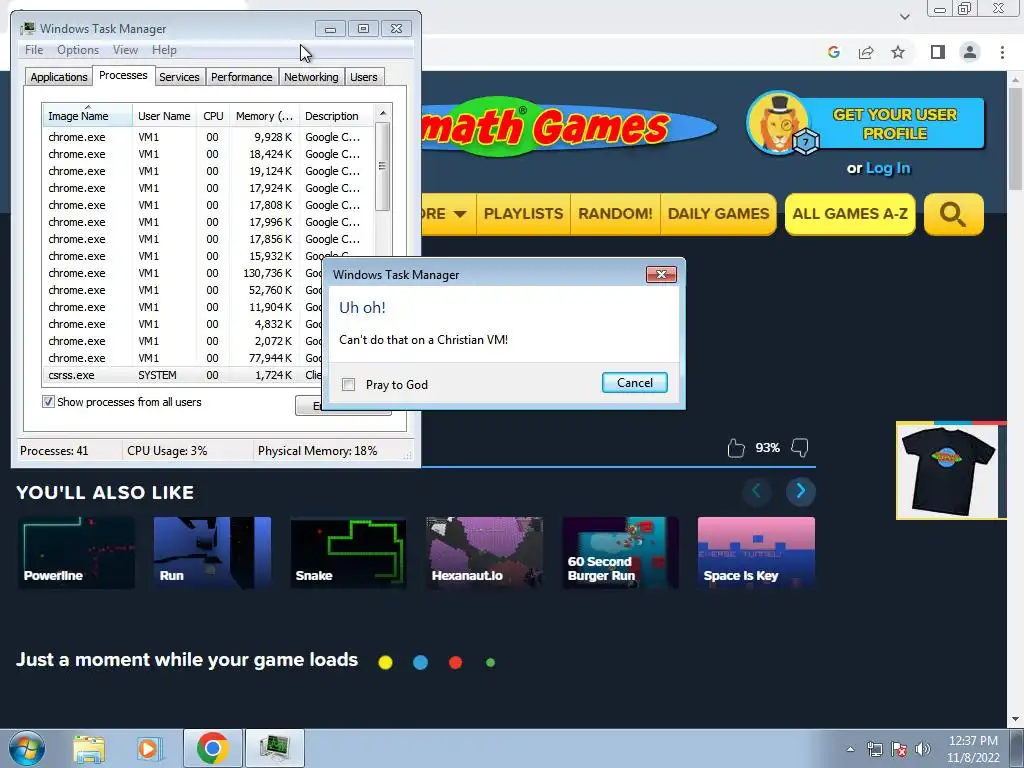Viewport: 1024px width, 768px height.
Task: Open the Run game thumbnail
Action: pyautogui.click(x=212, y=553)
